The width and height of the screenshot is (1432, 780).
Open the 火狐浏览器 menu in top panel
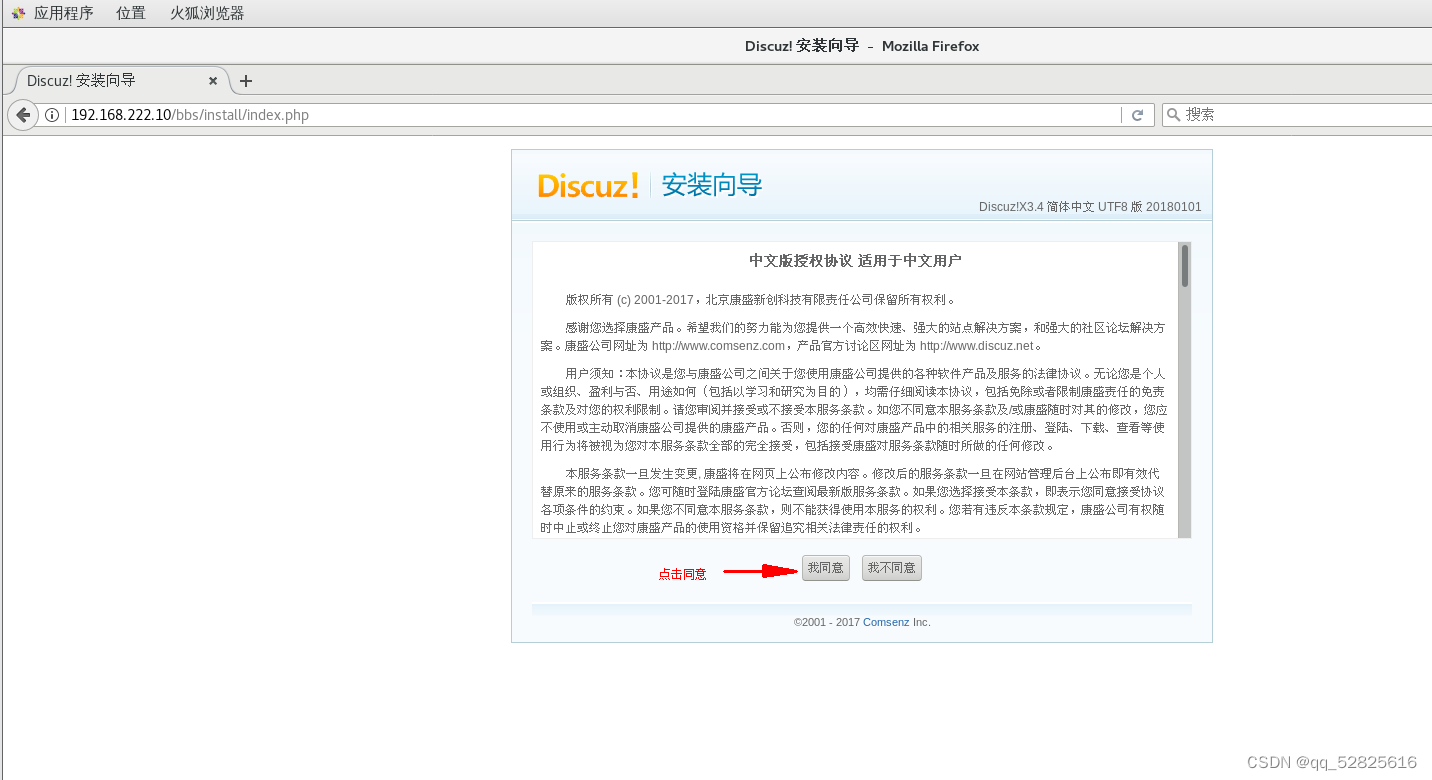[x=207, y=13]
